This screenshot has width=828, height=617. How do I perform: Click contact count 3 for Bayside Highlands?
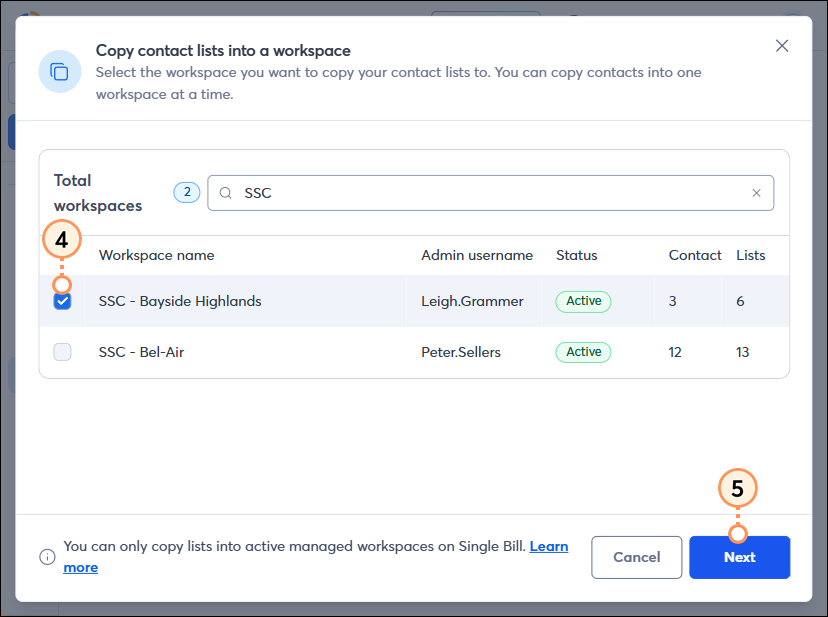[672, 301]
